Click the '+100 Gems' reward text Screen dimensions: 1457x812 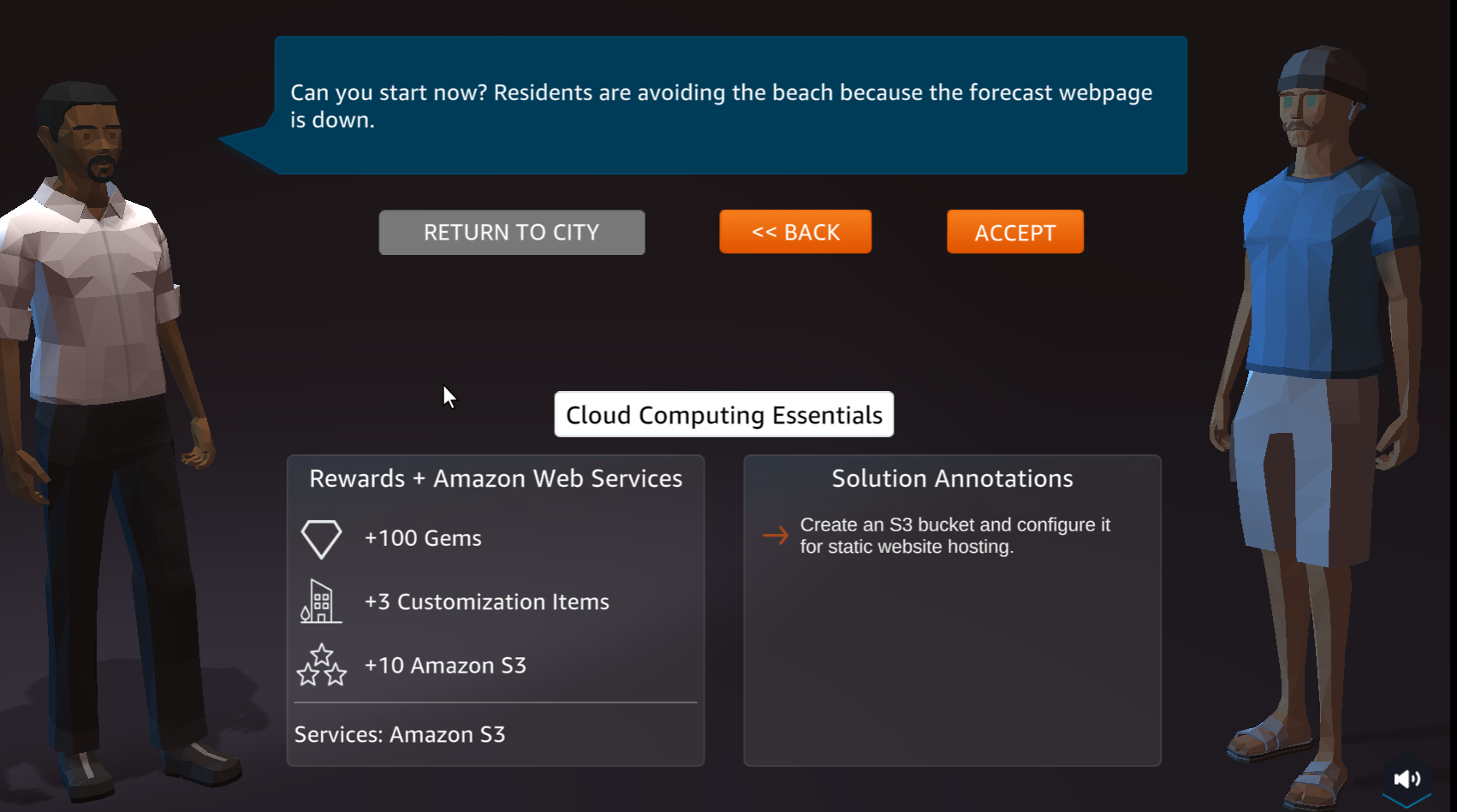[423, 538]
